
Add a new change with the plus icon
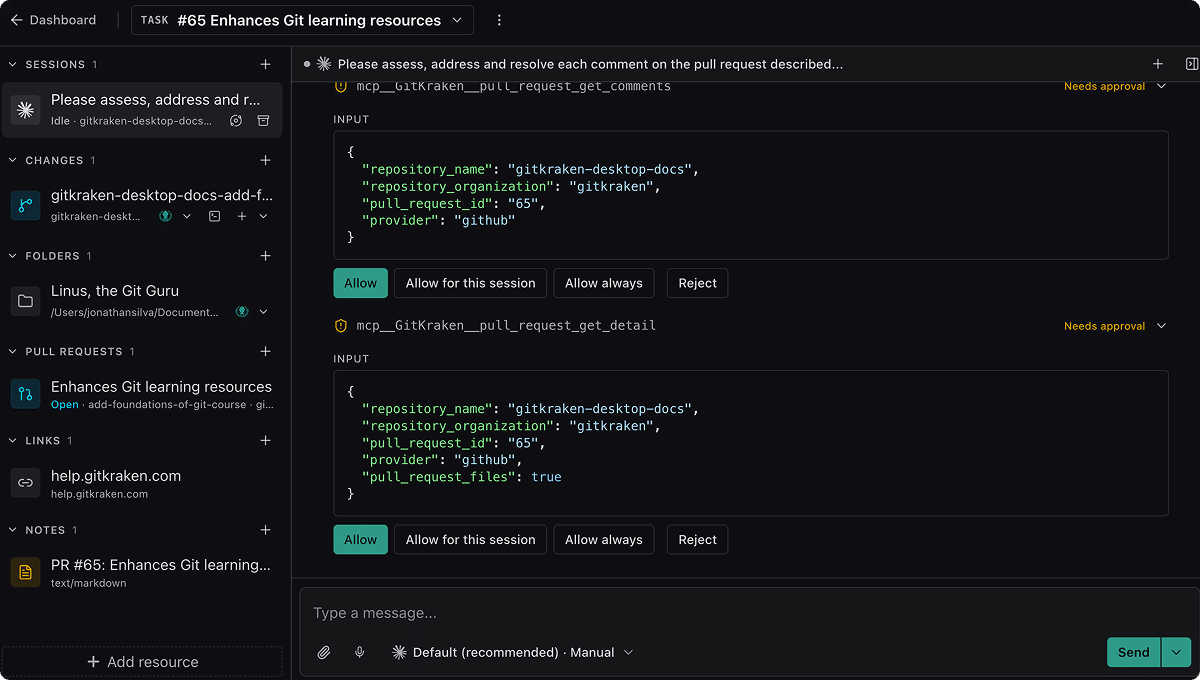[265, 160]
